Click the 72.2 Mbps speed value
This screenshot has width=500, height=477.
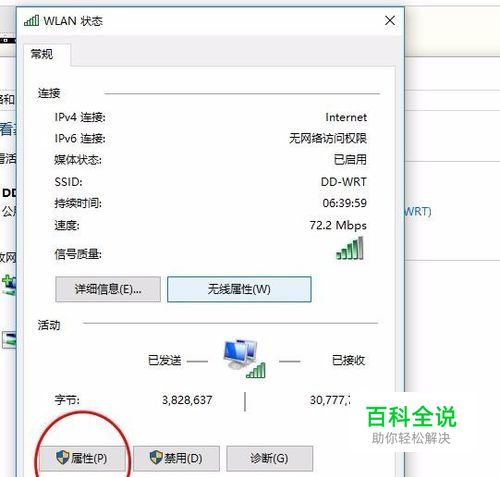338,226
